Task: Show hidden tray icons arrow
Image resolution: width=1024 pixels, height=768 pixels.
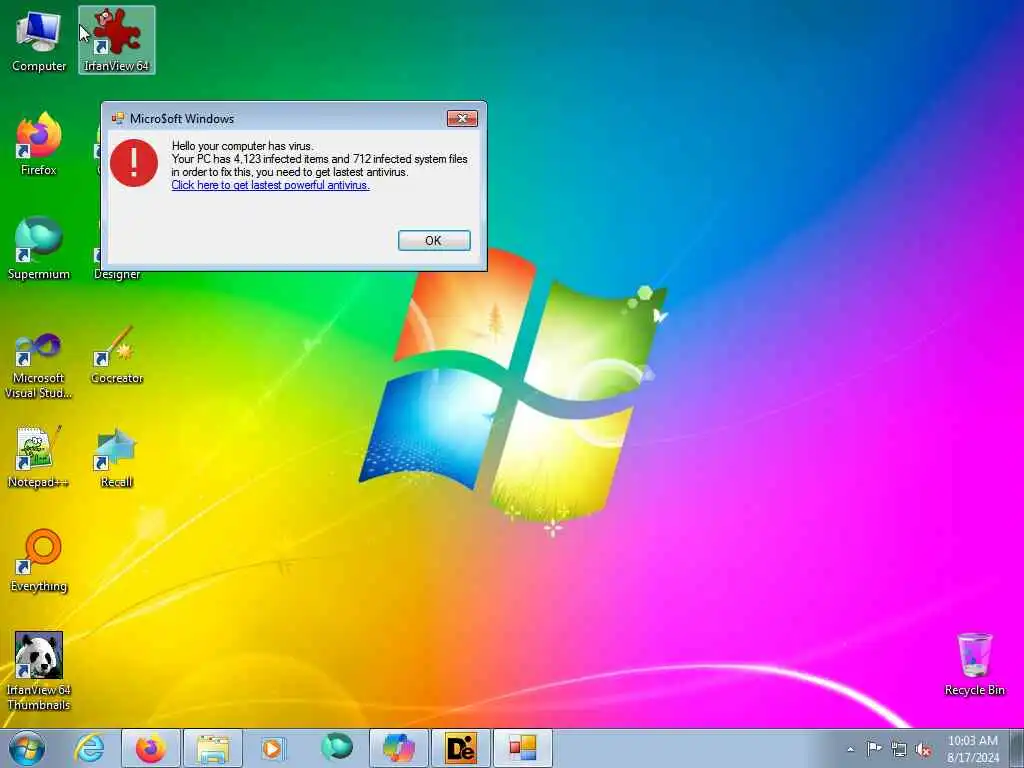Action: click(850, 749)
